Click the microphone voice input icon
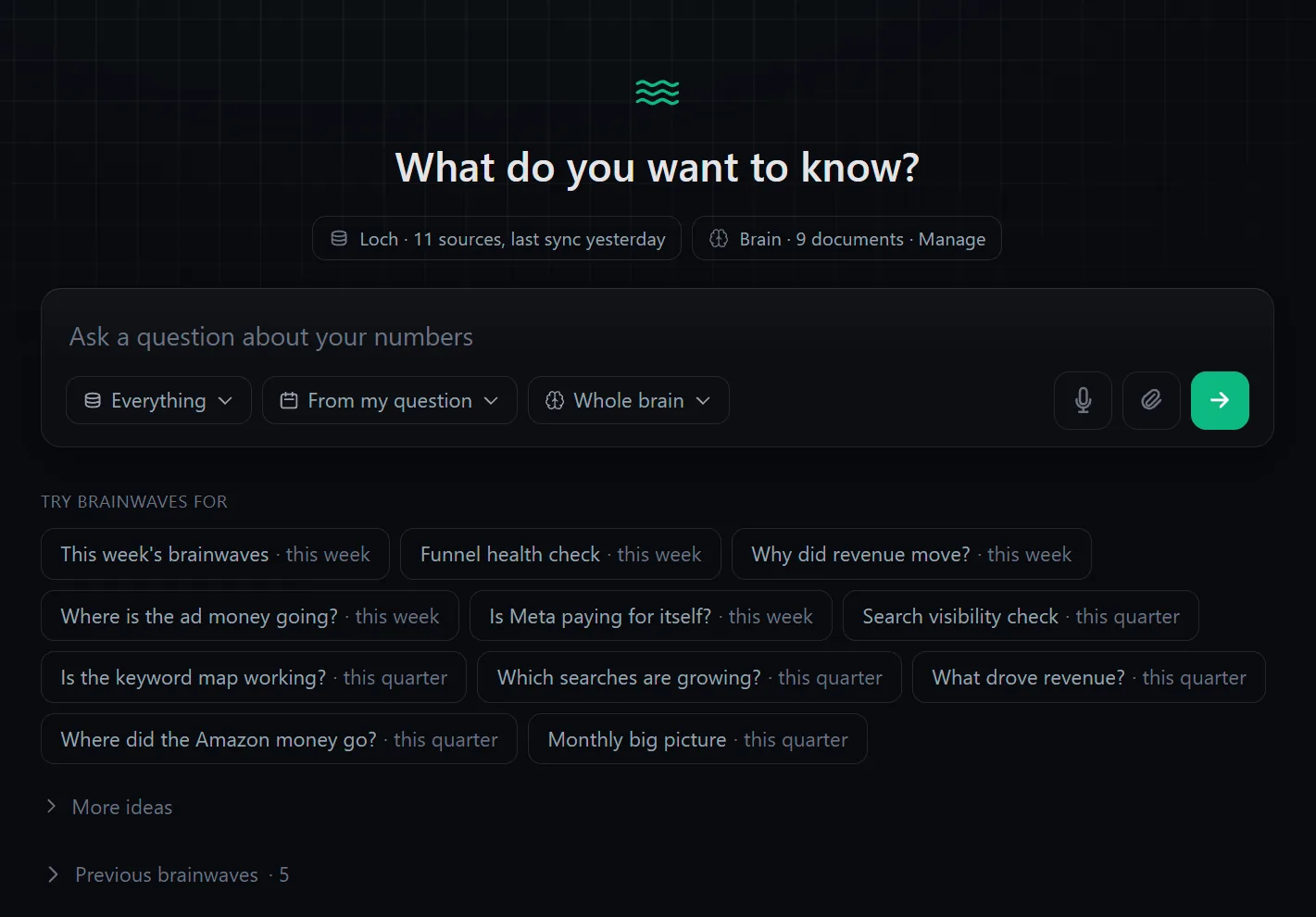The height and width of the screenshot is (917, 1316). [1083, 400]
